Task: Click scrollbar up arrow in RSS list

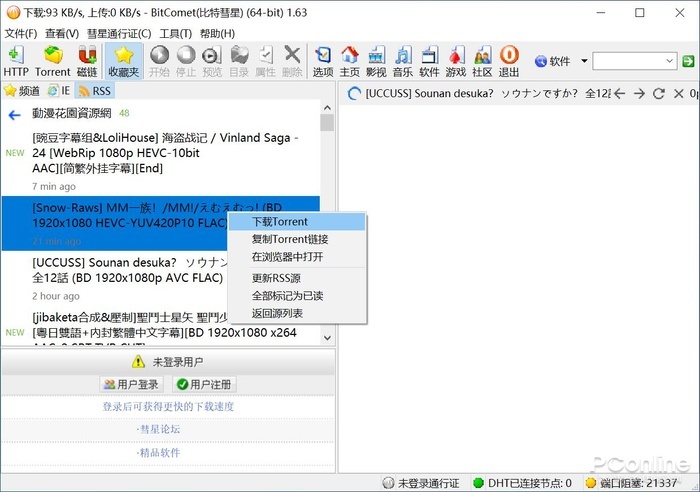Action: [x=327, y=108]
